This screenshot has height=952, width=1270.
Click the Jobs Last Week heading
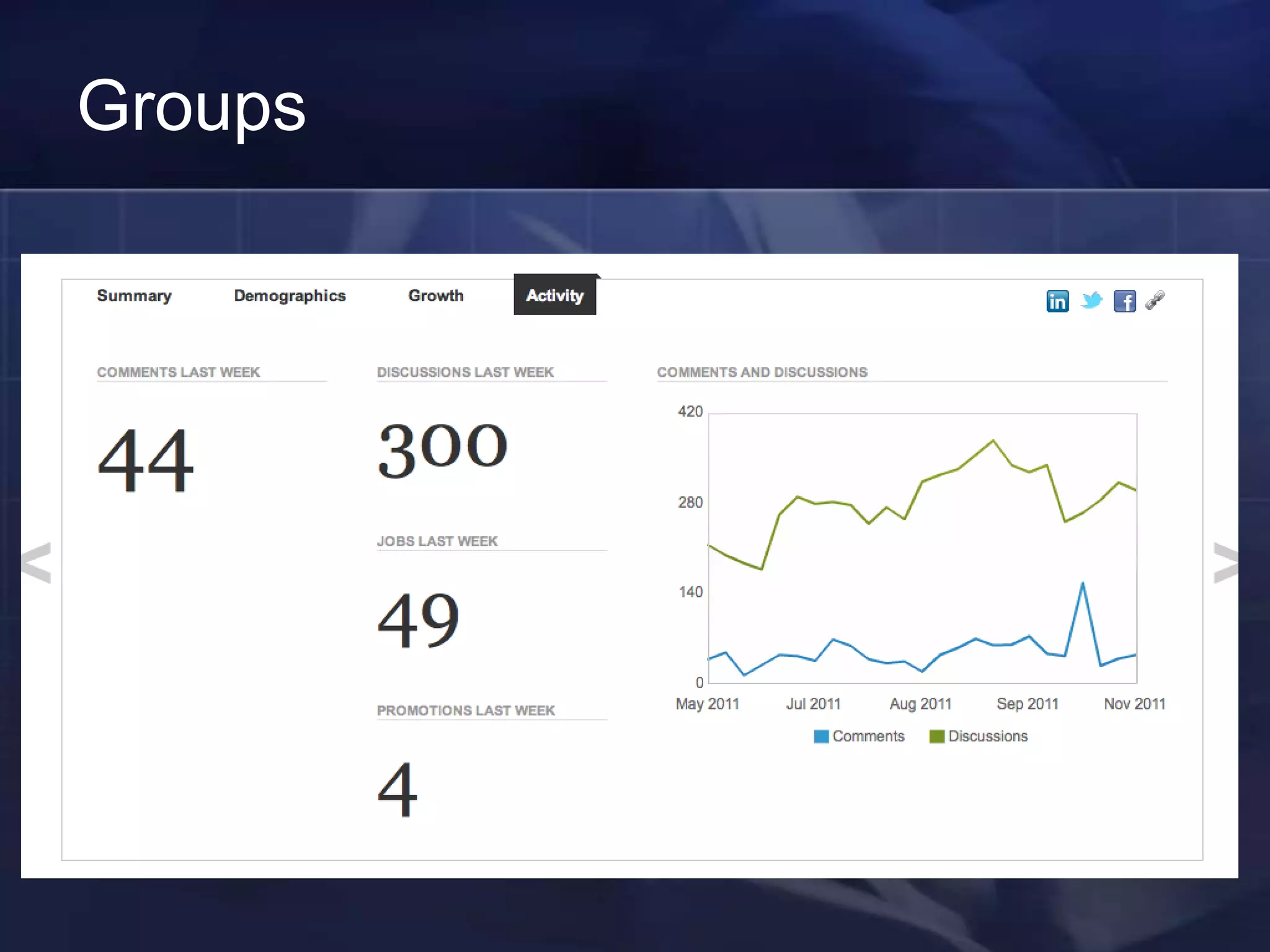coord(437,541)
